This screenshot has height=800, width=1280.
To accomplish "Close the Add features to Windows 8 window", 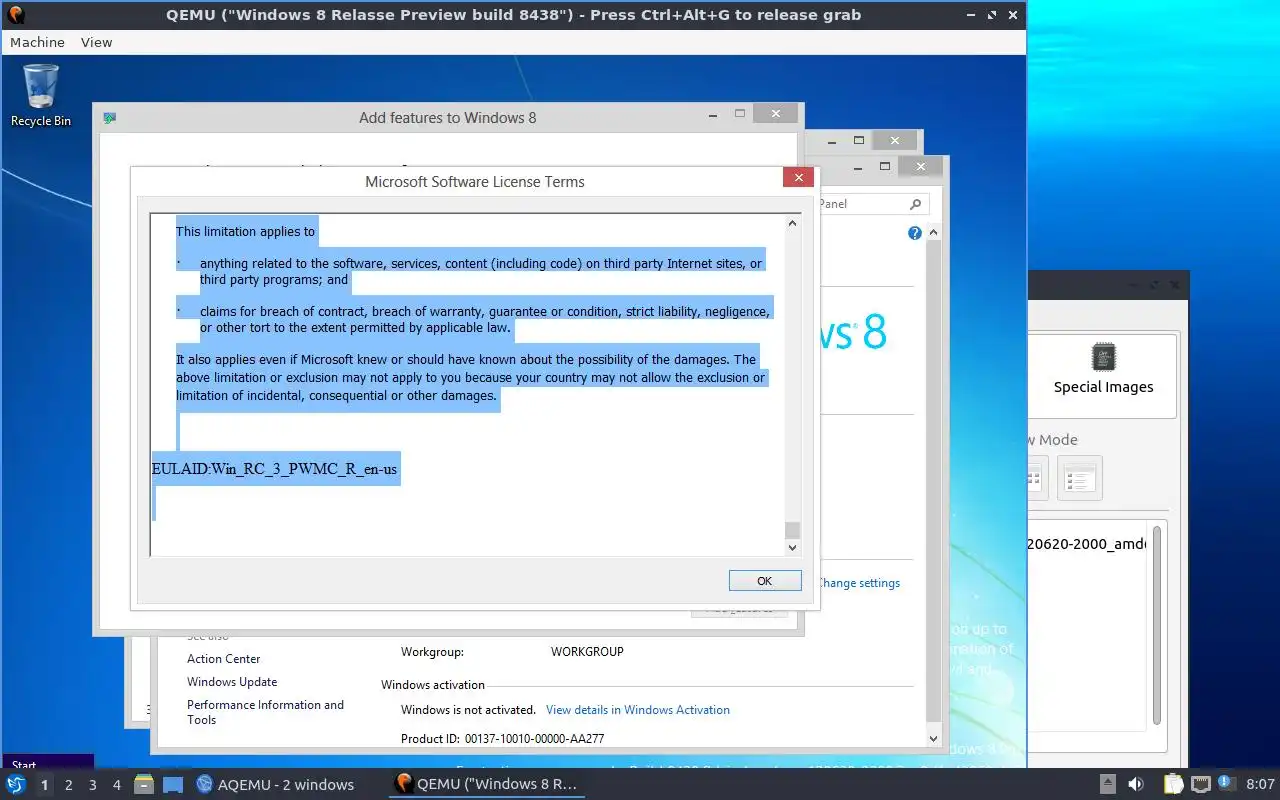I will pyautogui.click(x=775, y=114).
